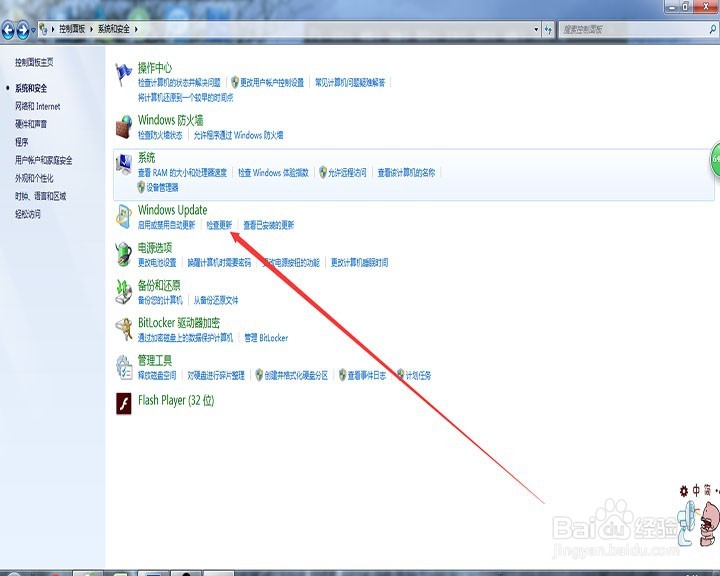Expand arrow after 控制面板 breadcrumb
720x576 pixels.
(x=91, y=29)
